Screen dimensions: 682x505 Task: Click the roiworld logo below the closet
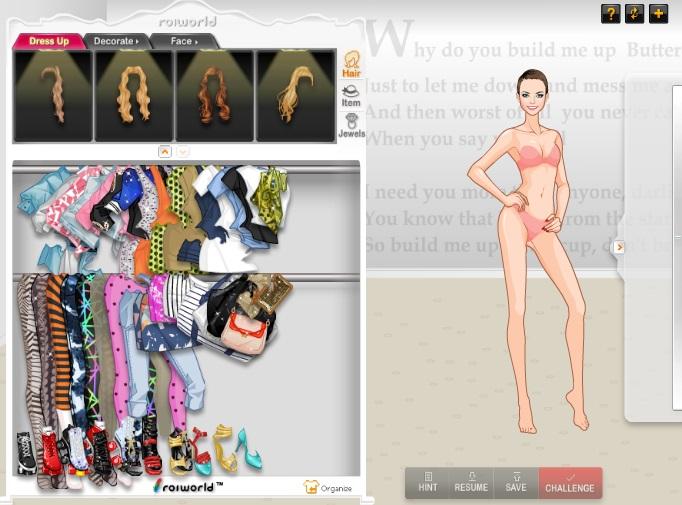(188, 487)
